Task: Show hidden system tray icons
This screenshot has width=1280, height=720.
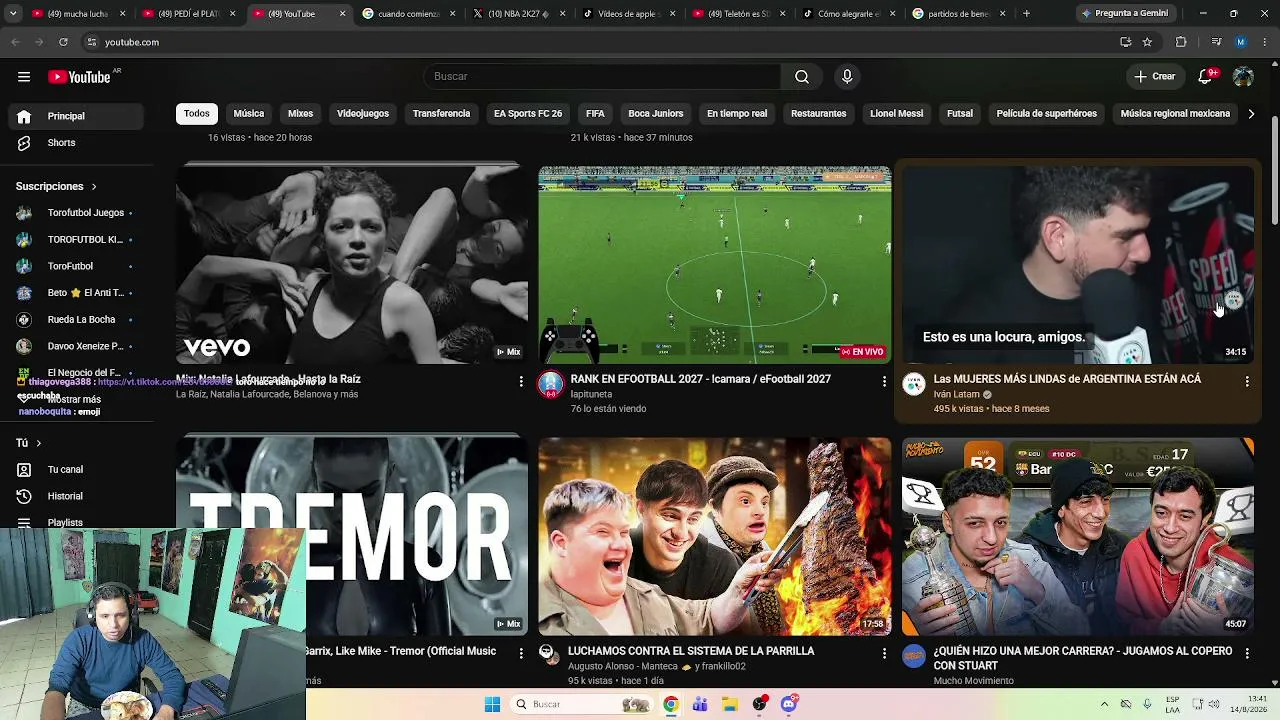Action: 1104,704
